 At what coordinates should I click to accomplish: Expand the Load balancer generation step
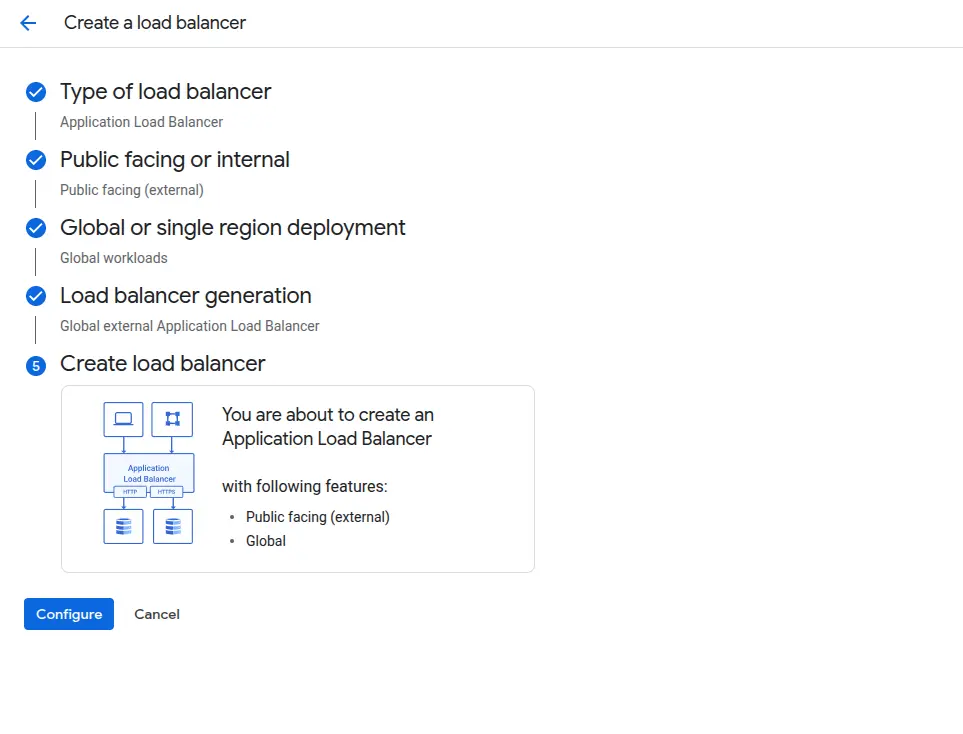coord(186,295)
